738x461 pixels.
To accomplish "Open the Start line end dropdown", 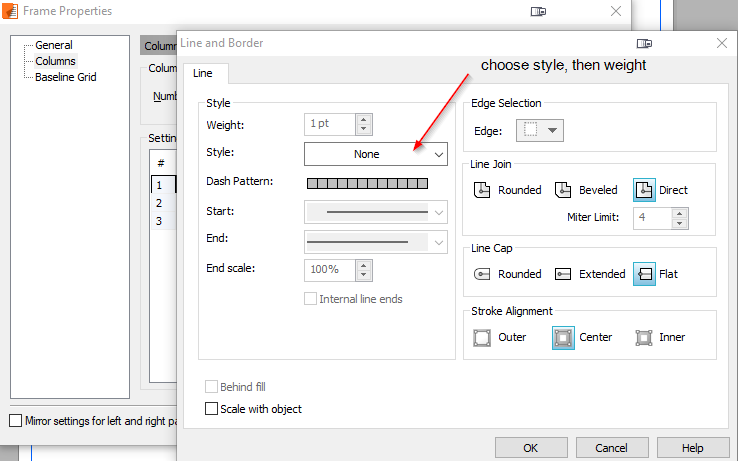I will (376, 212).
